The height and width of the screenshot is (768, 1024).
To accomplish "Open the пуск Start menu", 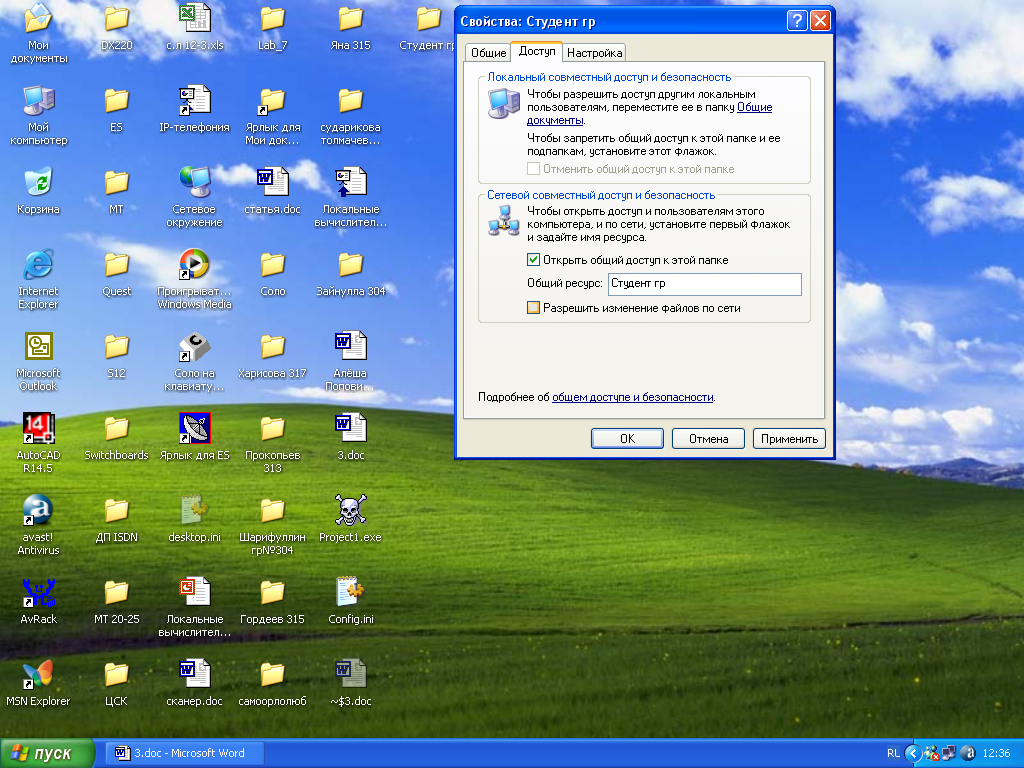I will [x=47, y=753].
